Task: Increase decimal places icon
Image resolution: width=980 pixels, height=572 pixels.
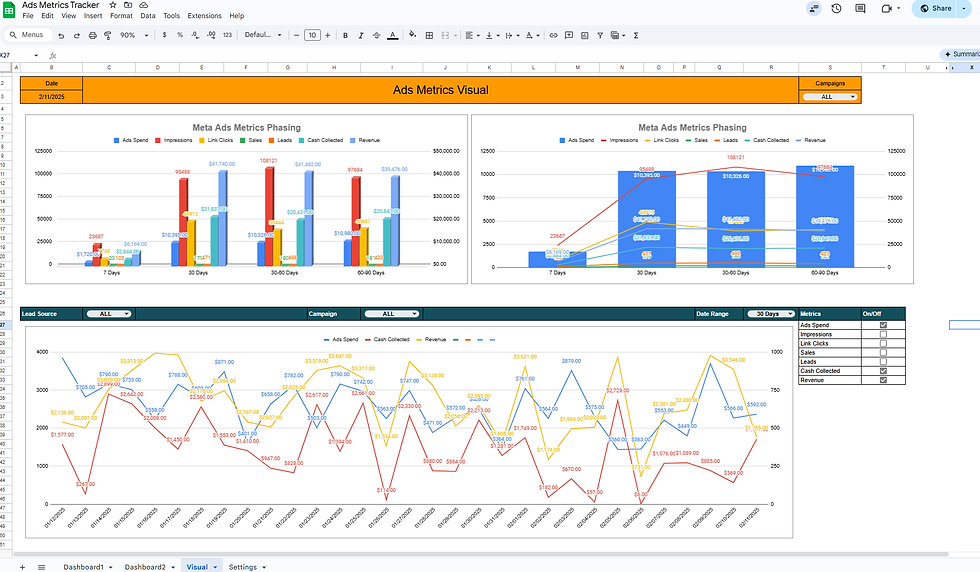Action: click(x=211, y=35)
